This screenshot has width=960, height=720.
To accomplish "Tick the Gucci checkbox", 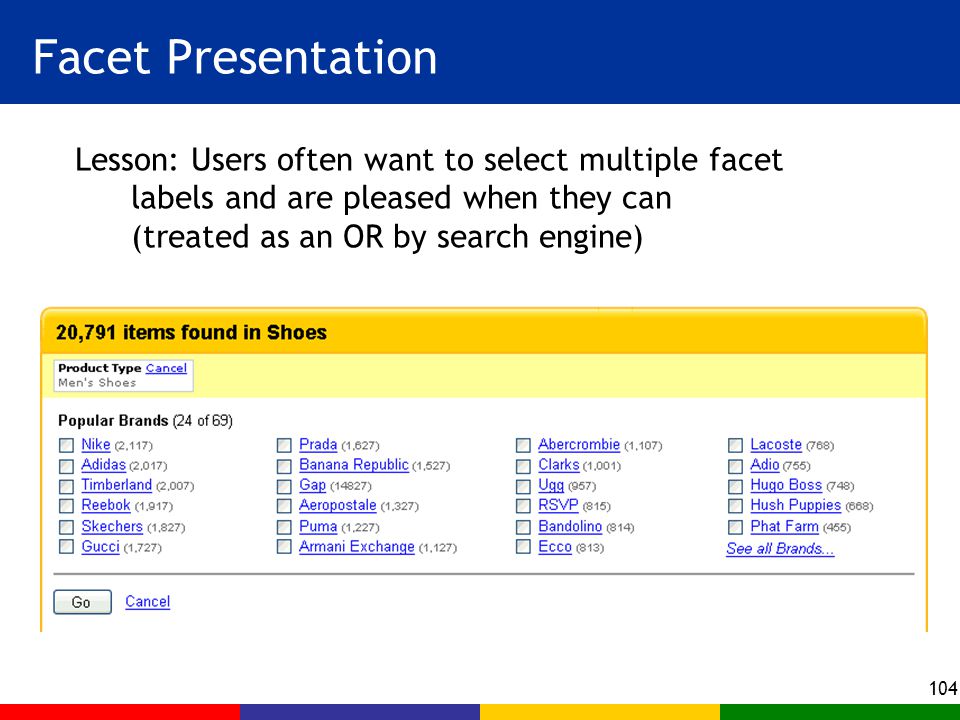I will 66,547.
